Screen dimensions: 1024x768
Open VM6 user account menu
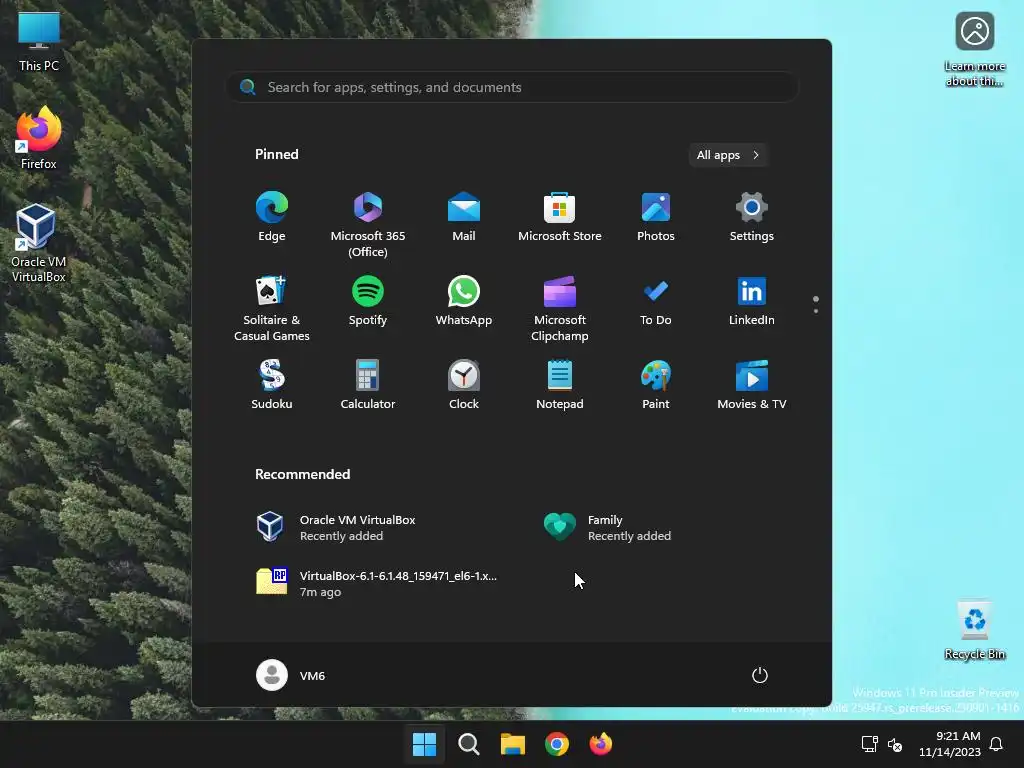pos(291,675)
